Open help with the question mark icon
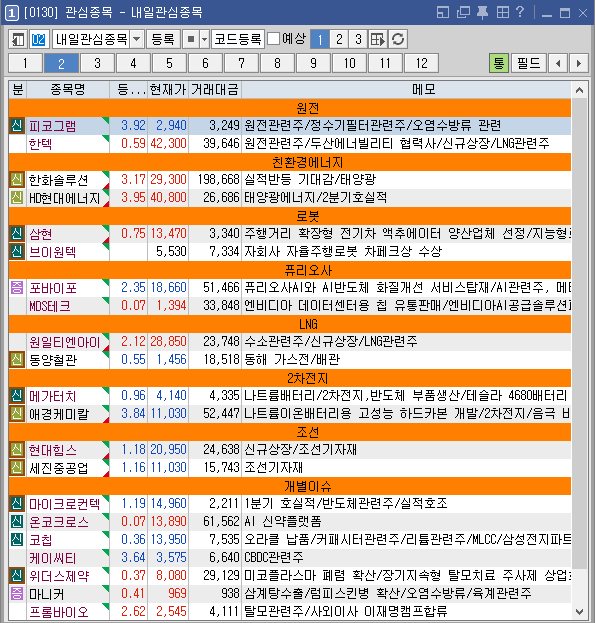 pyautogui.click(x=520, y=12)
